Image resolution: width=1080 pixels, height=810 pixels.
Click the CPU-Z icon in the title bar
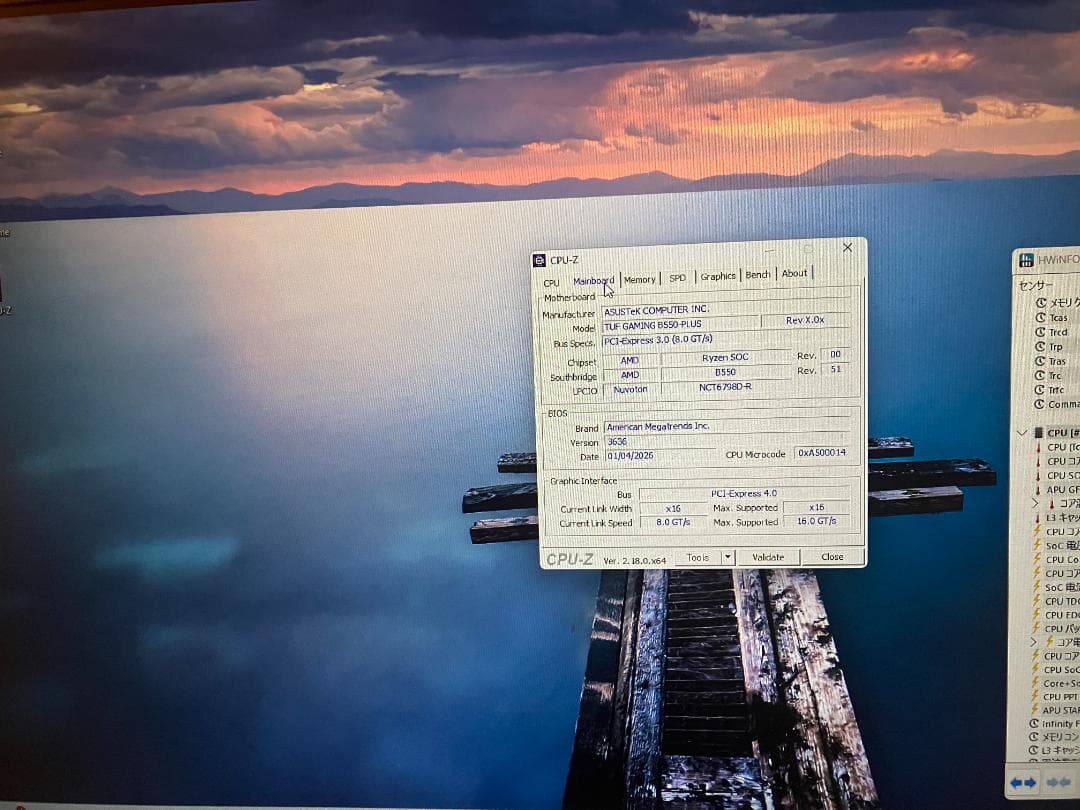(x=539, y=259)
